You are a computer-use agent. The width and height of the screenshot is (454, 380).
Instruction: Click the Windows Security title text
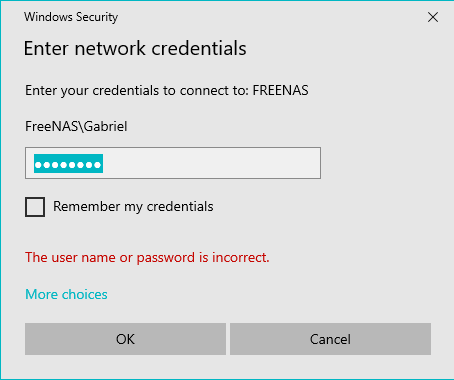[x=71, y=17]
